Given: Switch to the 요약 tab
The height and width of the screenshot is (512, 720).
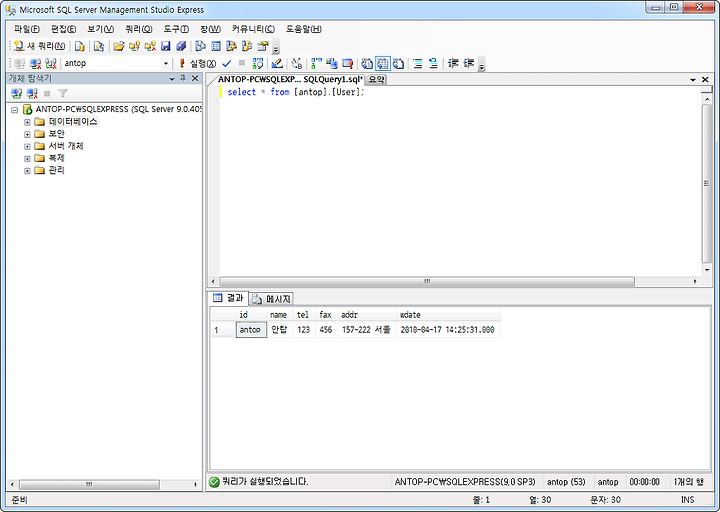Looking at the screenshot, I should (x=376, y=79).
